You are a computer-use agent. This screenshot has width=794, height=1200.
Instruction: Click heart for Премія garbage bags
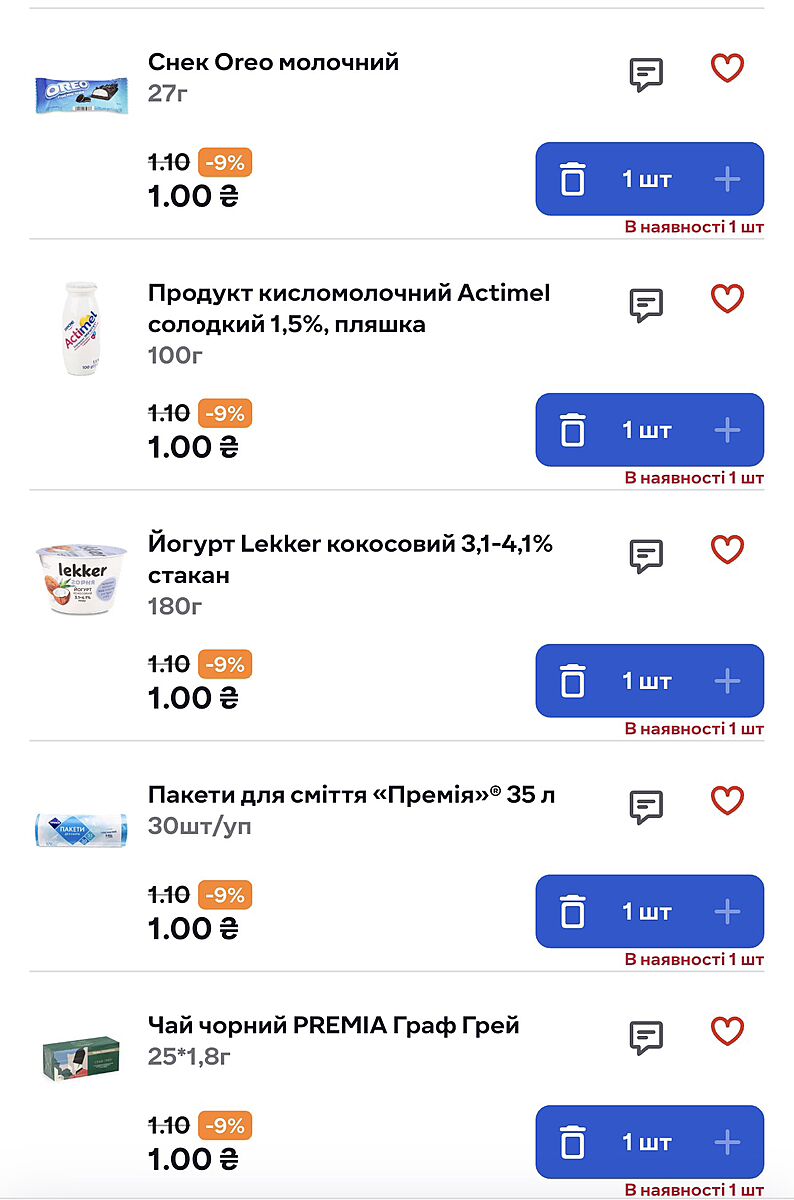pyautogui.click(x=727, y=800)
